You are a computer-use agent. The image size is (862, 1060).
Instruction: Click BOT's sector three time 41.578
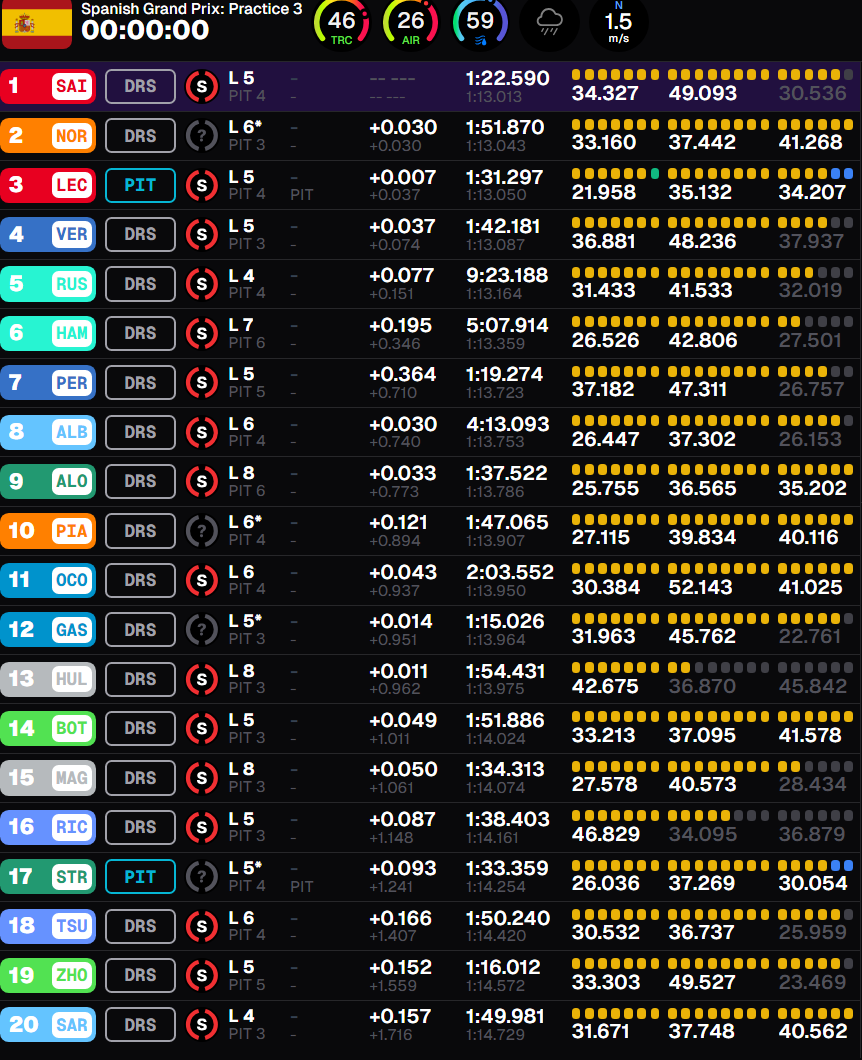pyautogui.click(x=811, y=736)
